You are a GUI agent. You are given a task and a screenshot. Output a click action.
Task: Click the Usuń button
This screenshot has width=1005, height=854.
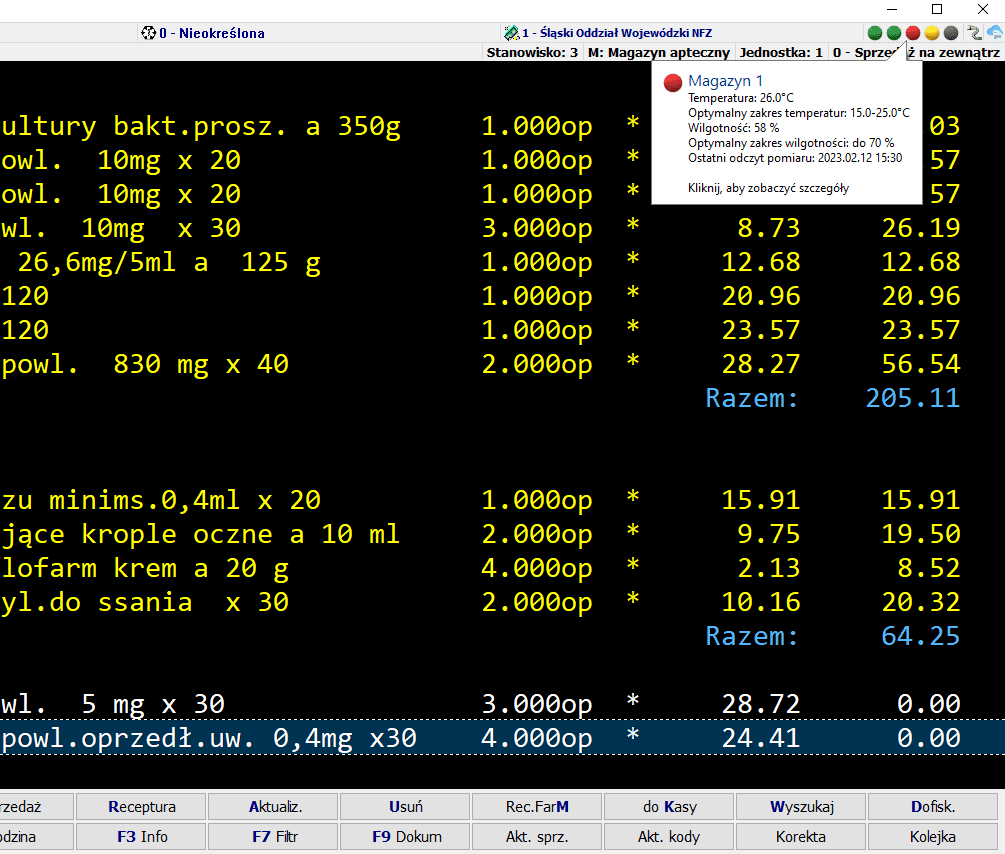(x=406, y=807)
